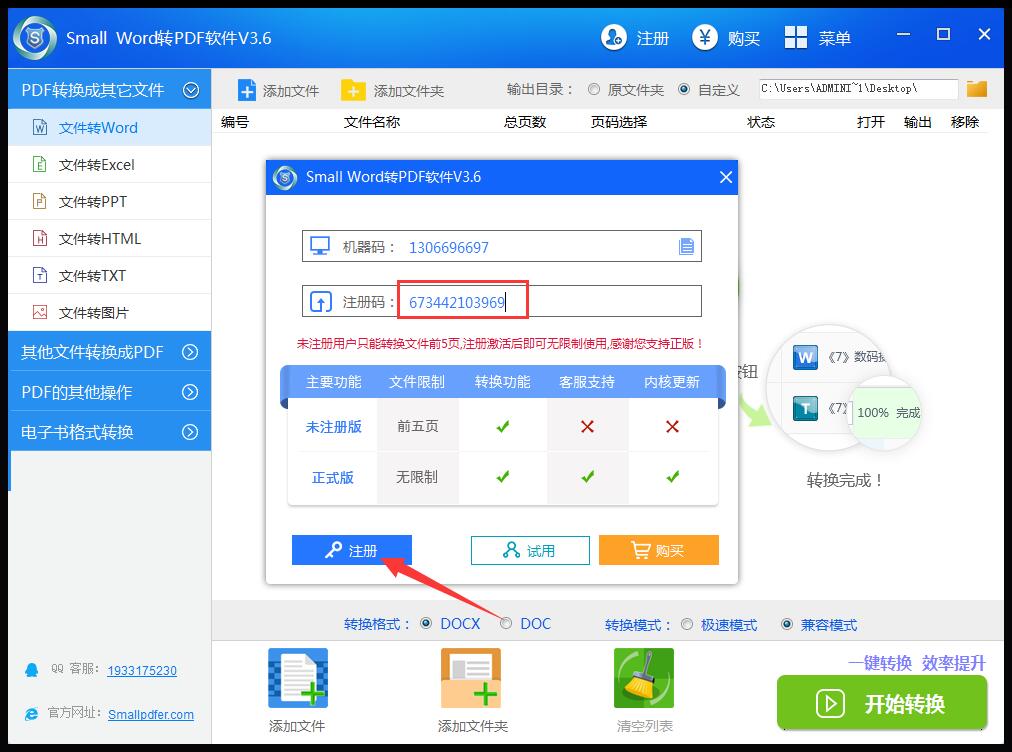
Task: Select 文件转Excel in the sidebar
Action: point(96,165)
